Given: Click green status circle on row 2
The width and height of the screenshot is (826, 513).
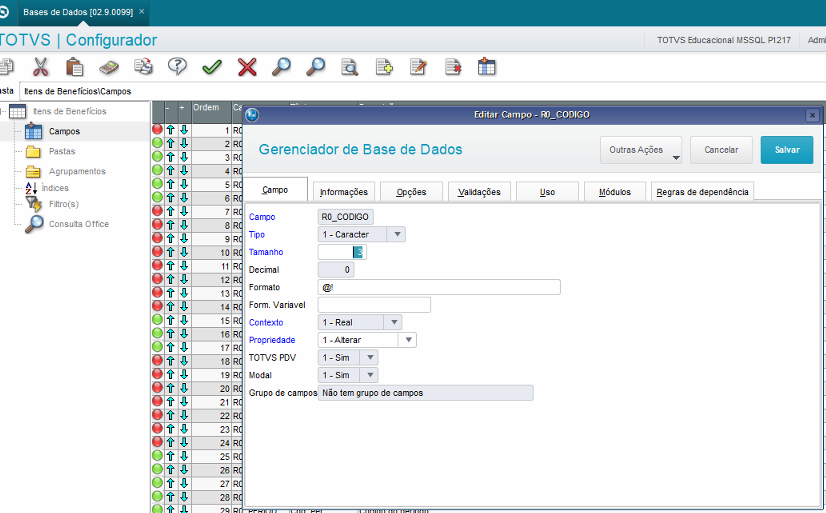Looking at the screenshot, I should pos(158,143).
